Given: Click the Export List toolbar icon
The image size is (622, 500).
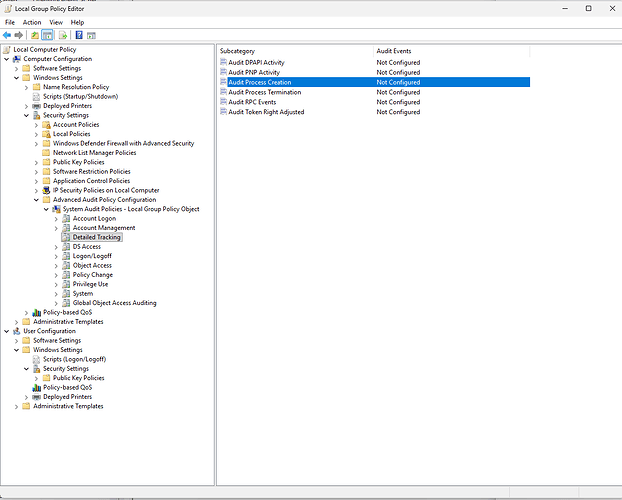Looking at the screenshot, I should pos(63,35).
